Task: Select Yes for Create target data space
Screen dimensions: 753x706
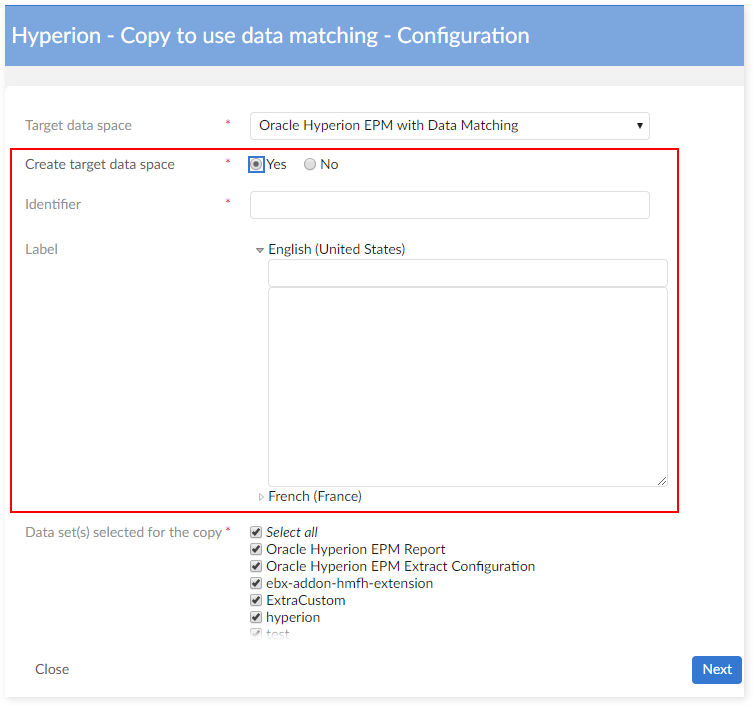Action: pos(257,165)
